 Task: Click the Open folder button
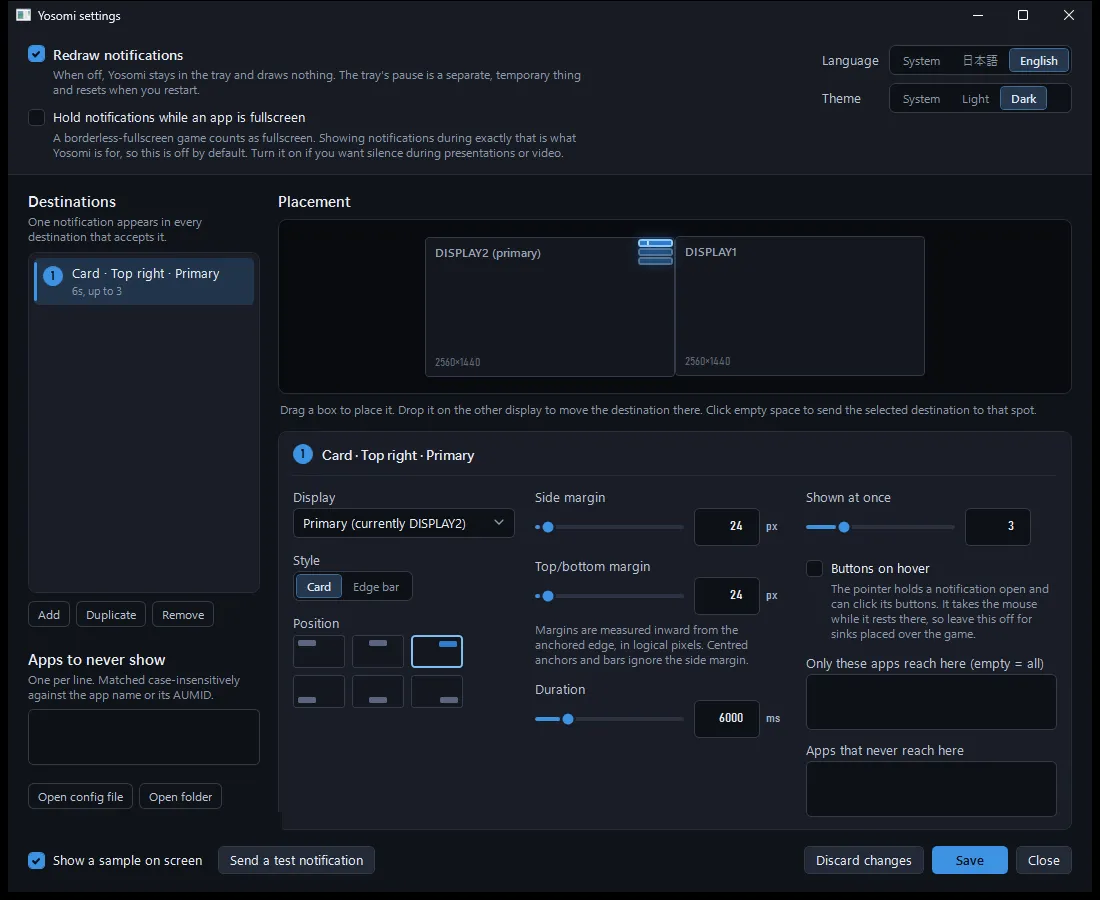(x=180, y=796)
